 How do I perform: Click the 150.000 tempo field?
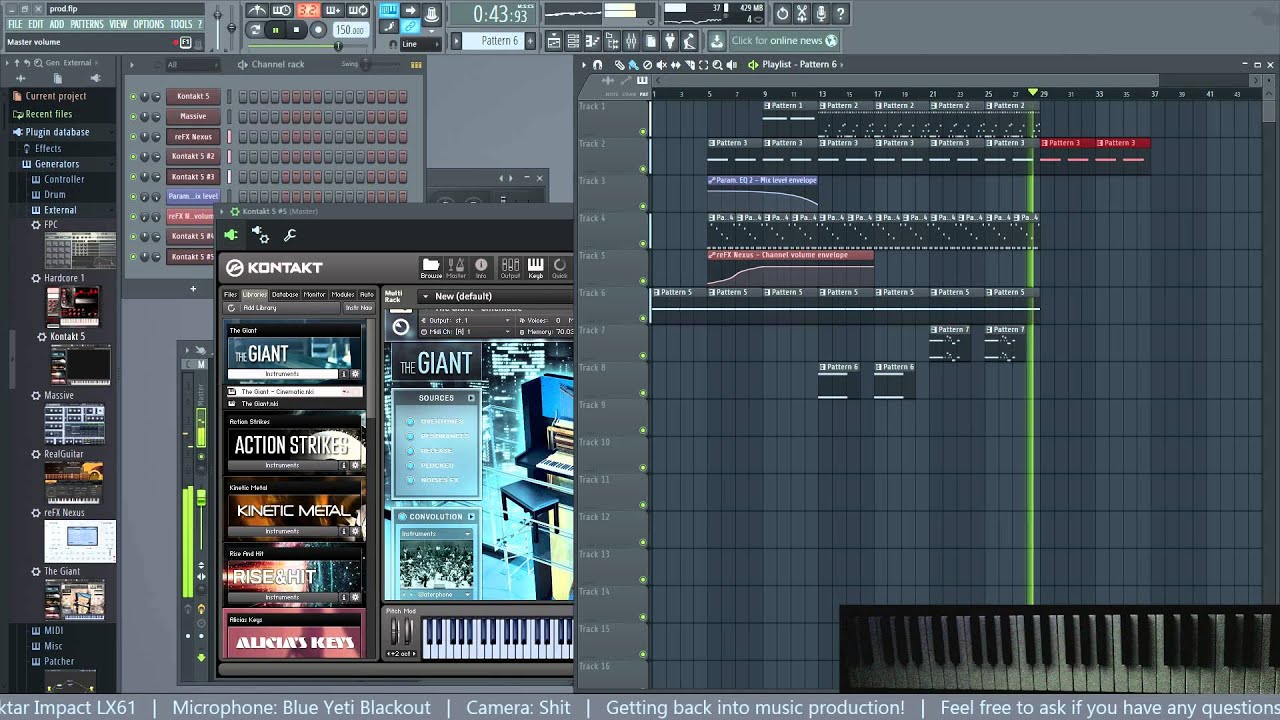coord(350,30)
